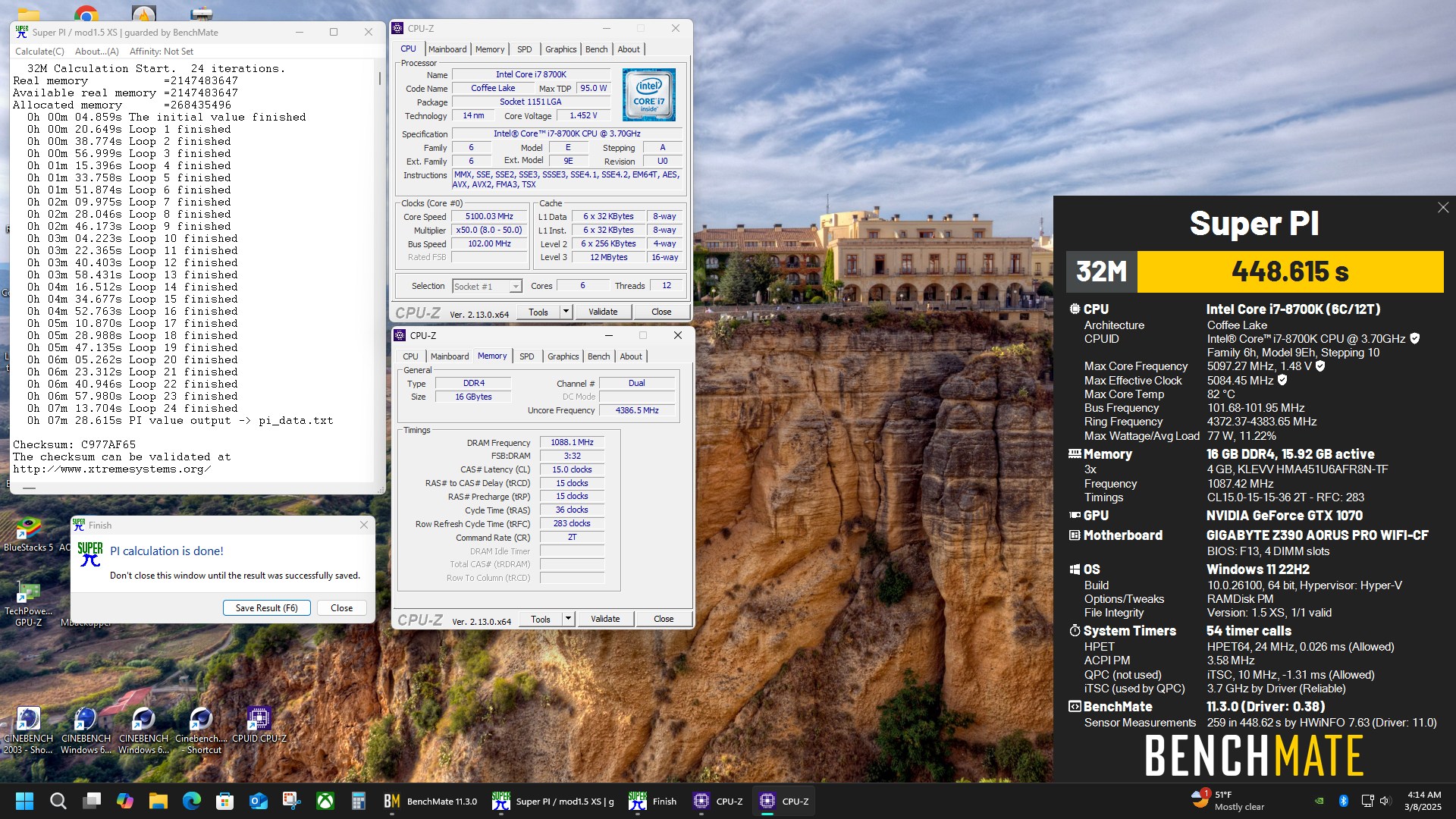Select the Bench tab in lower CPU-Z
Image resolution: width=1456 pixels, height=819 pixels.
599,356
